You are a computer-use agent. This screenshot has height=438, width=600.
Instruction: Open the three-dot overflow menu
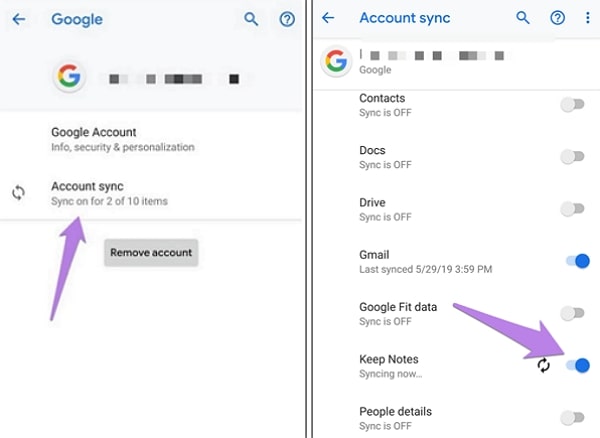pos(588,18)
